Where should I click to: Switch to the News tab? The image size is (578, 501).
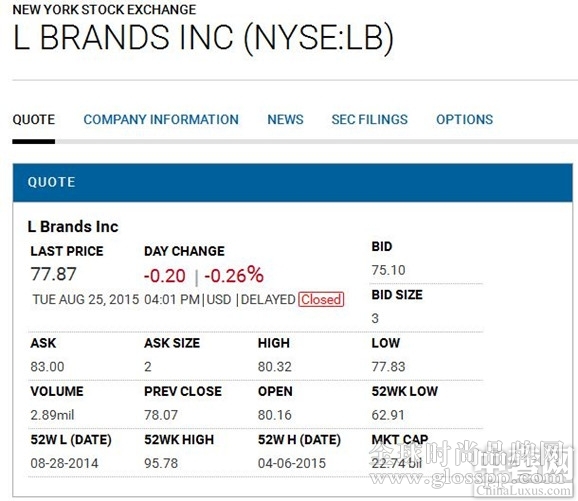click(x=285, y=119)
